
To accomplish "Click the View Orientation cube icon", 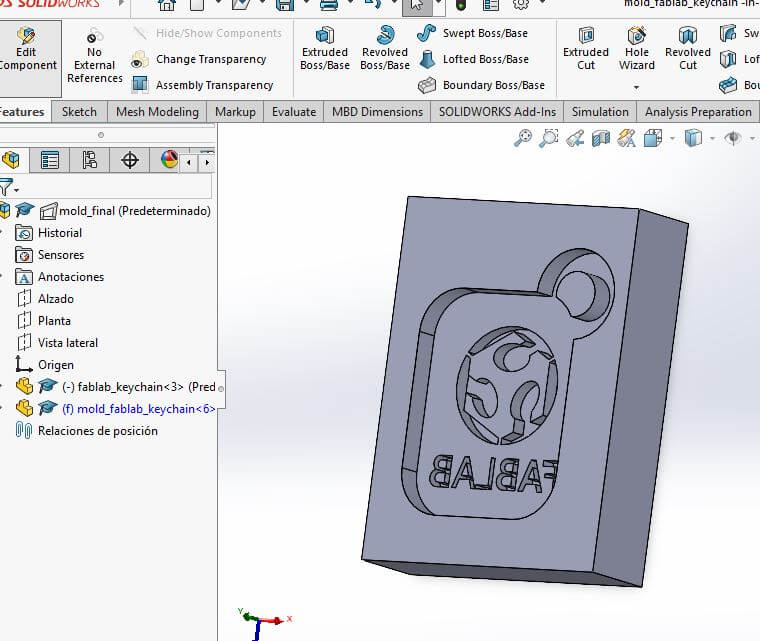I will (x=652, y=138).
